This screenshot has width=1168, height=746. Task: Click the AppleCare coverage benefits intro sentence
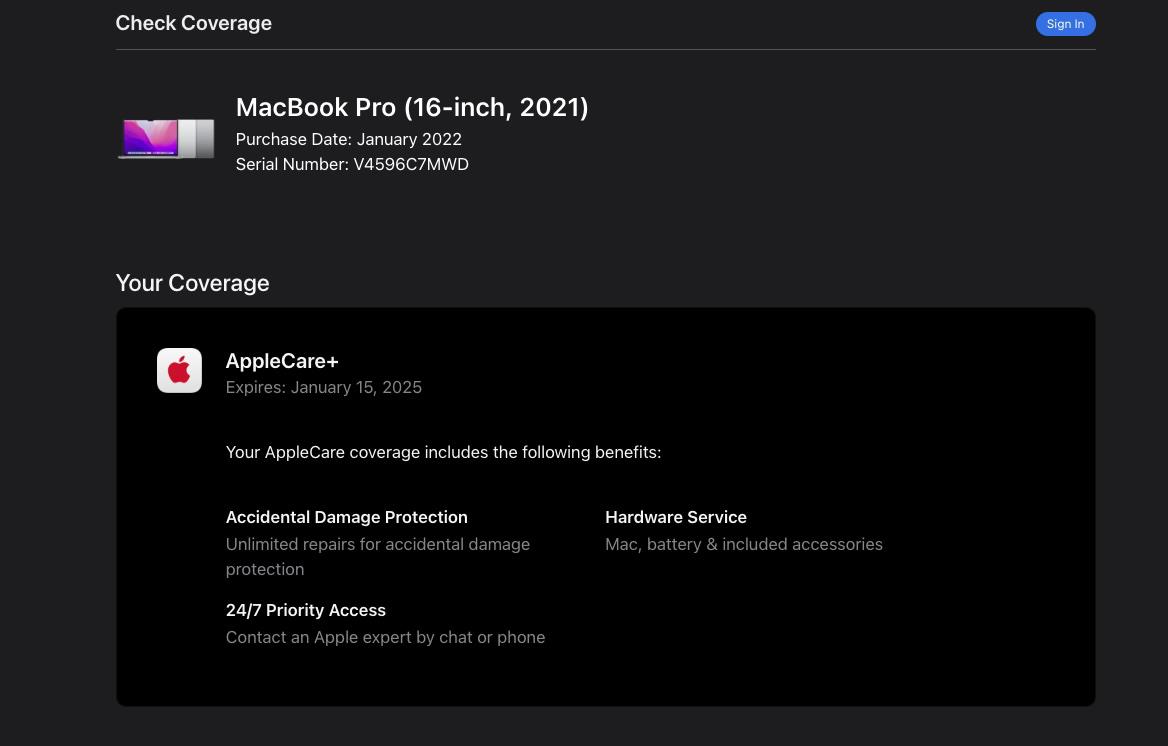pos(443,452)
